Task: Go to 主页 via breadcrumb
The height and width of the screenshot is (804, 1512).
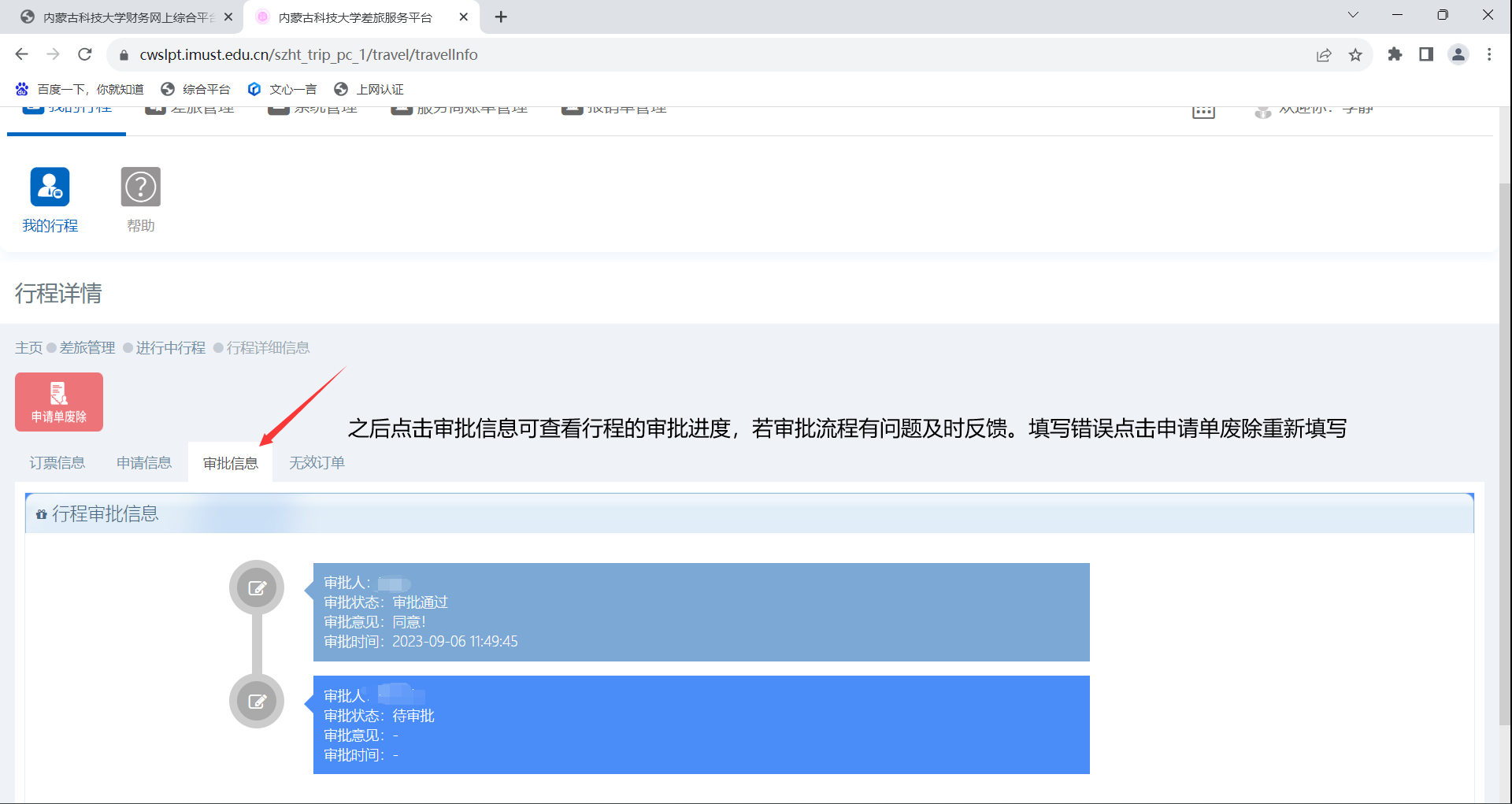Action: tap(28, 348)
